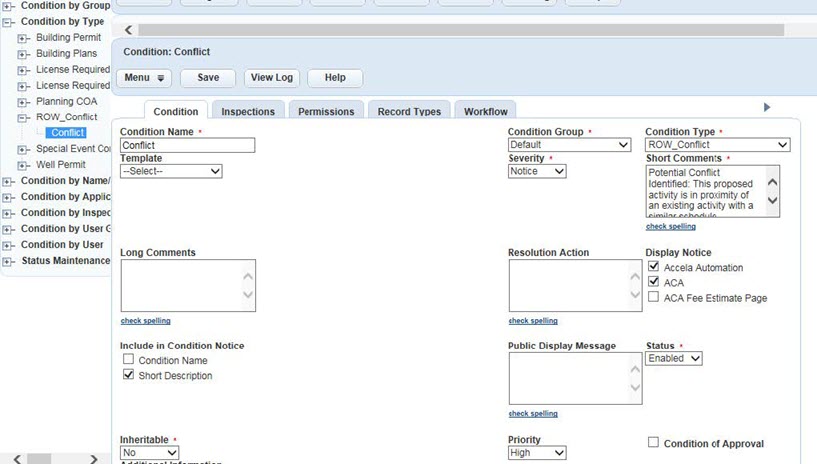Open the Severity dropdown
The height and width of the screenshot is (464, 817).
point(537,172)
